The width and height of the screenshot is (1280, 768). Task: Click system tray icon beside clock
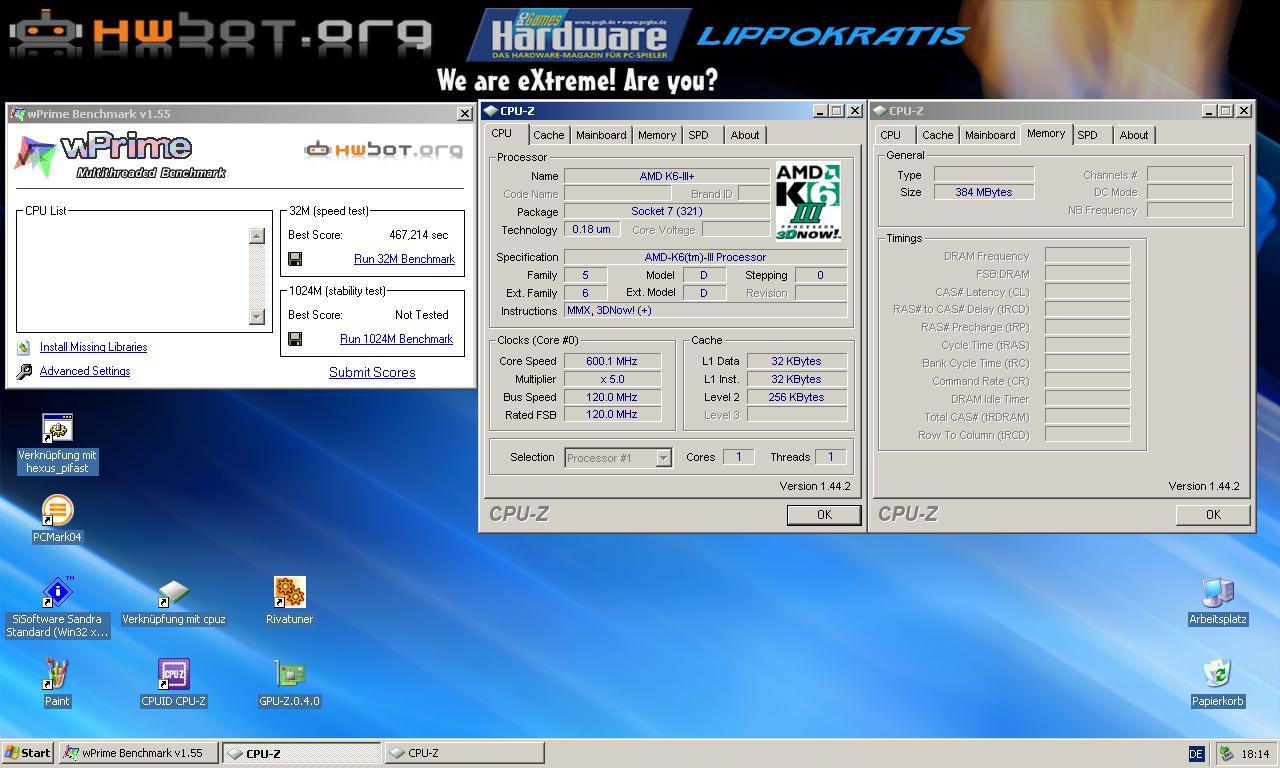1226,754
